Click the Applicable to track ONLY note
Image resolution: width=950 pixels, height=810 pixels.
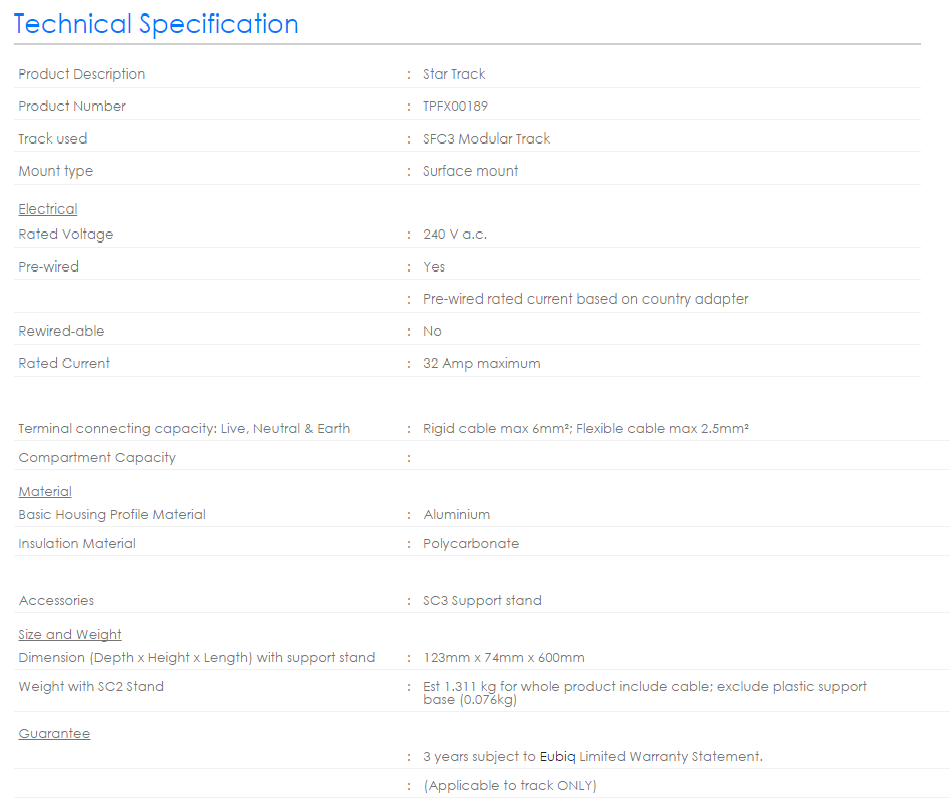[x=510, y=786]
